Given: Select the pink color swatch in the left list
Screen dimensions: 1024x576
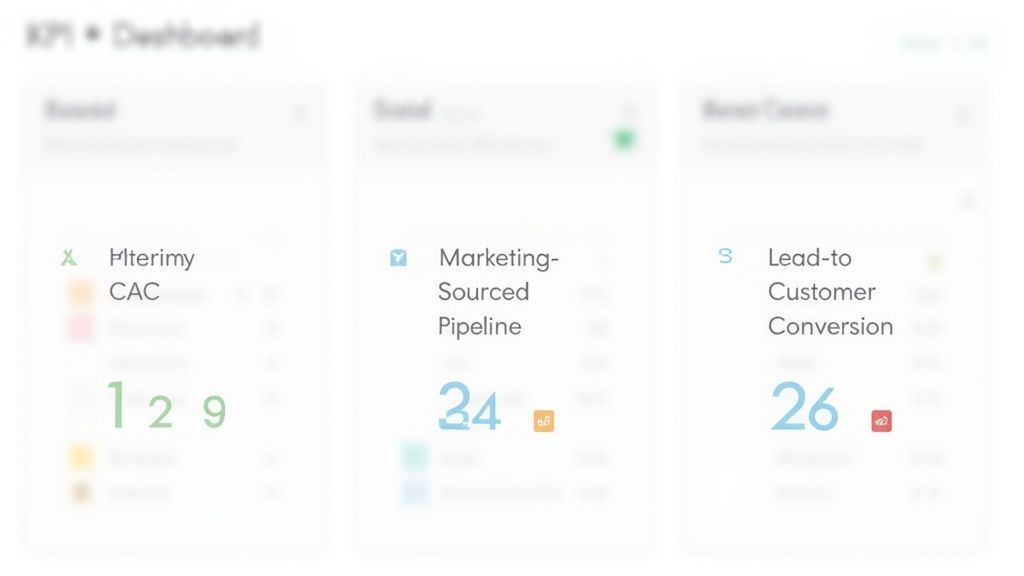Looking at the screenshot, I should pos(80,328).
